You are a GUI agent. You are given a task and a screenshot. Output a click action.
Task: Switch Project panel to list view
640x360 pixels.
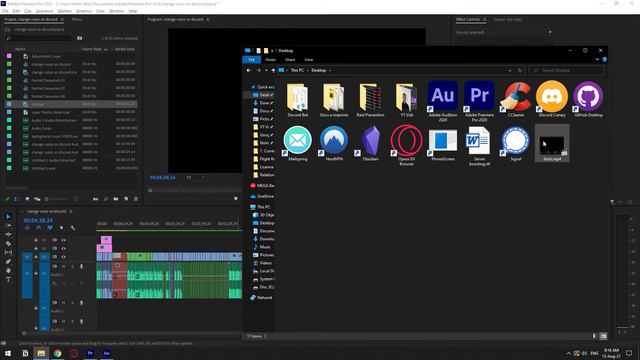click(x=17, y=199)
